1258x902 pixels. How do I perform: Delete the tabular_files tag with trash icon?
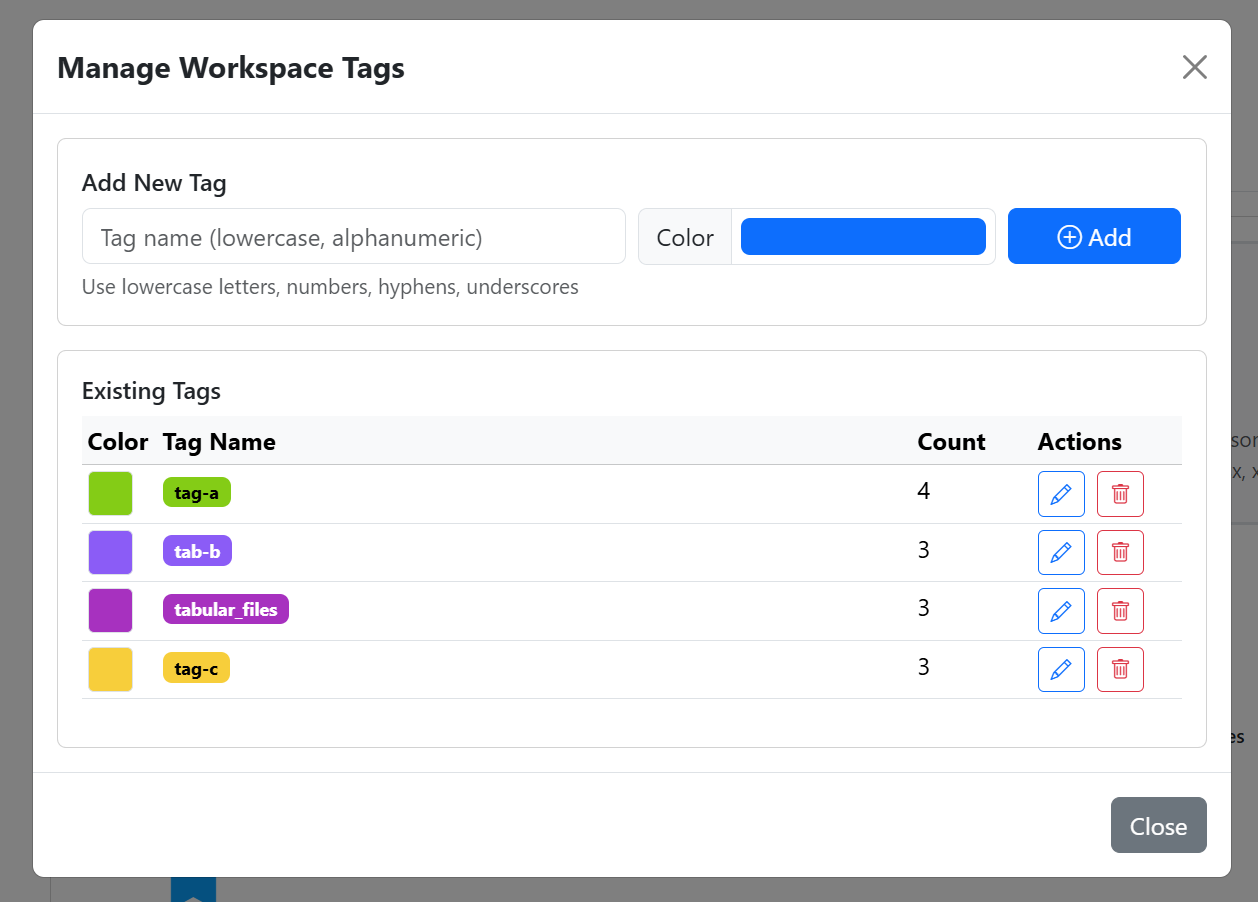click(x=1120, y=611)
